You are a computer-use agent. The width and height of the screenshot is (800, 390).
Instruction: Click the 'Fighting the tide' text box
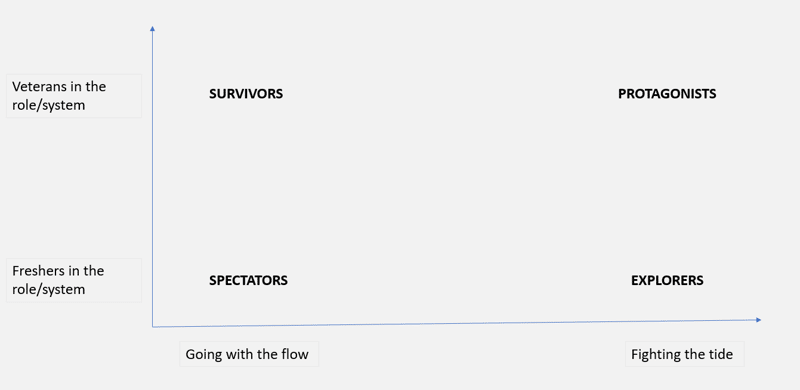tap(685, 354)
